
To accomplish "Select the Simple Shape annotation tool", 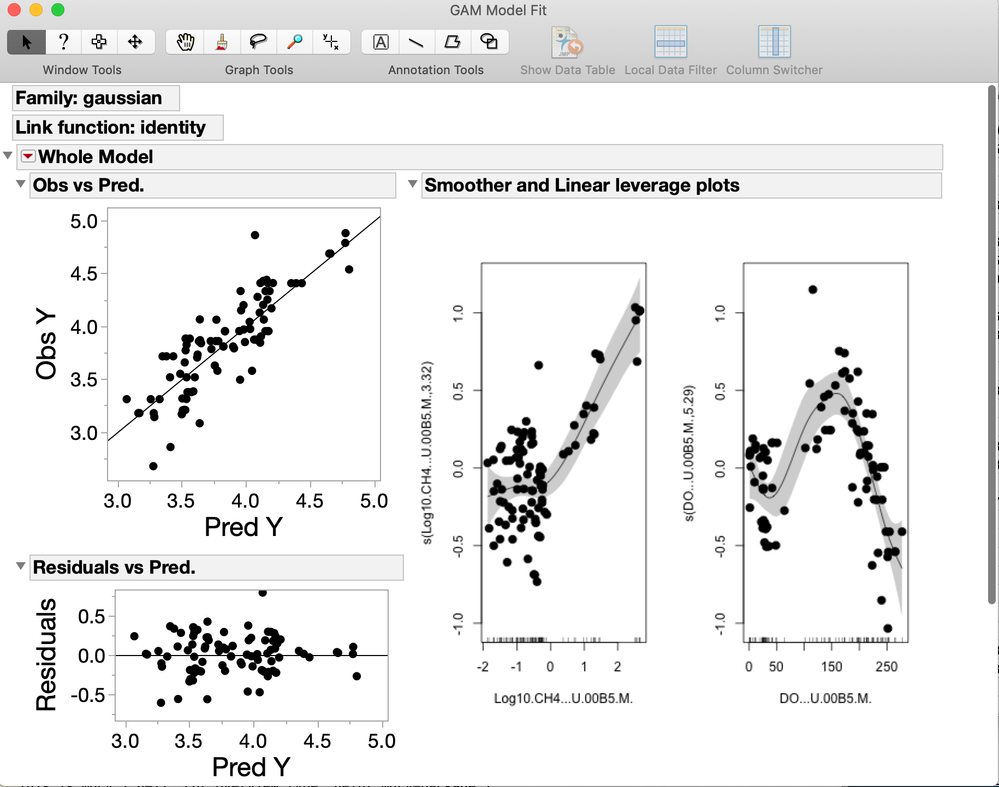I will (489, 42).
